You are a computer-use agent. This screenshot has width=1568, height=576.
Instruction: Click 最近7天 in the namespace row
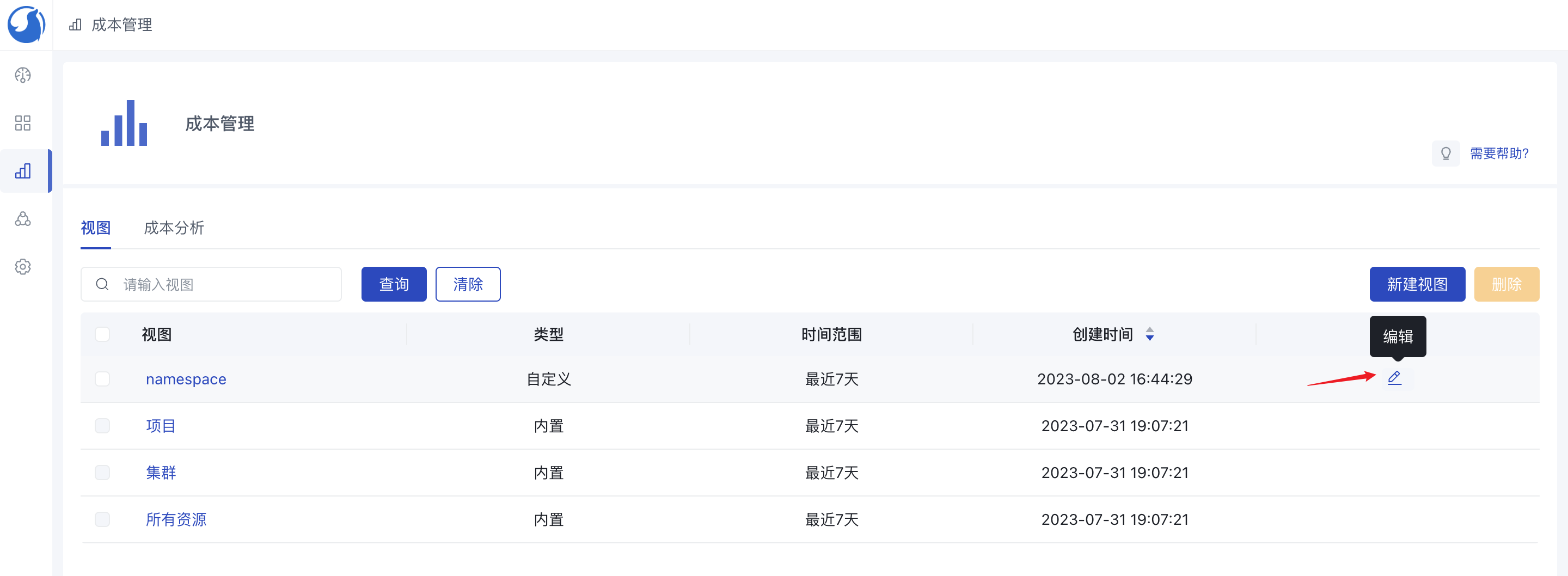coord(831,379)
